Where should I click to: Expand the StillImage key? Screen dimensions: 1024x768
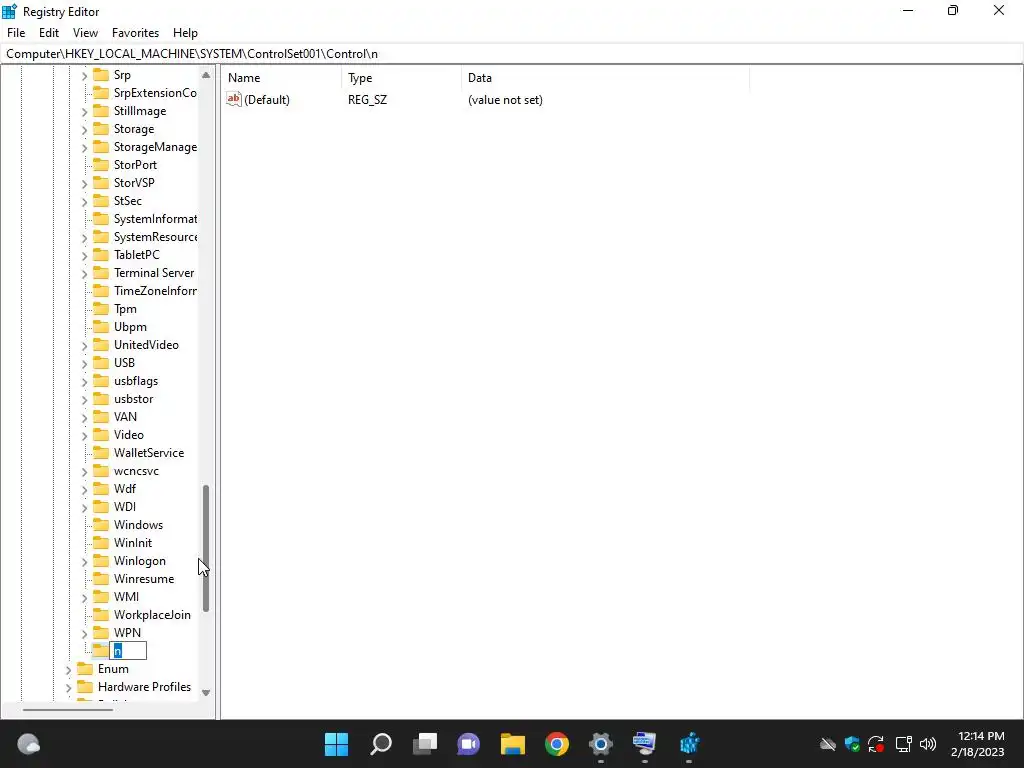(x=84, y=112)
